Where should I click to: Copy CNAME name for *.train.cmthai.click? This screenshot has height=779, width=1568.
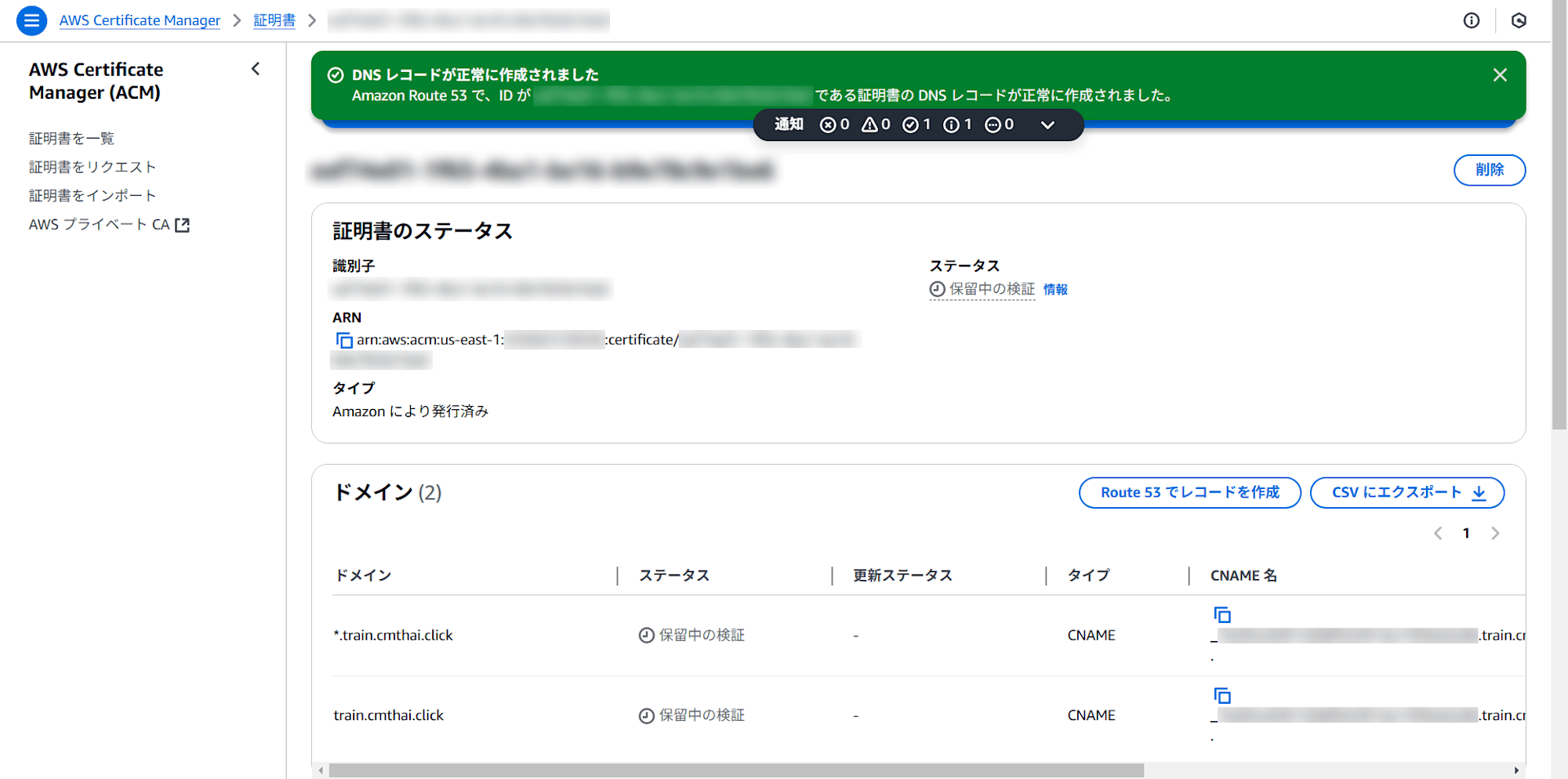[1222, 615]
